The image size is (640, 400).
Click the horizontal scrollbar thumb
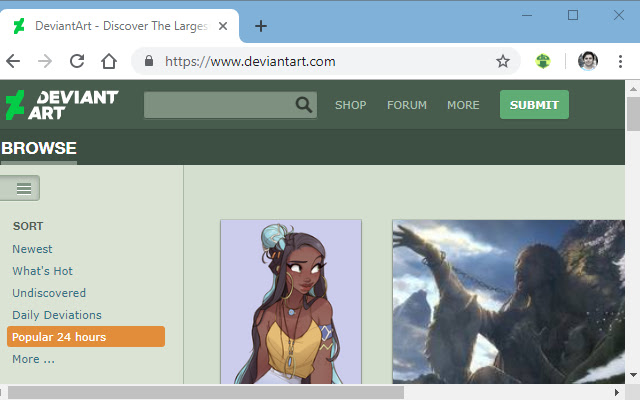[x=206, y=393]
